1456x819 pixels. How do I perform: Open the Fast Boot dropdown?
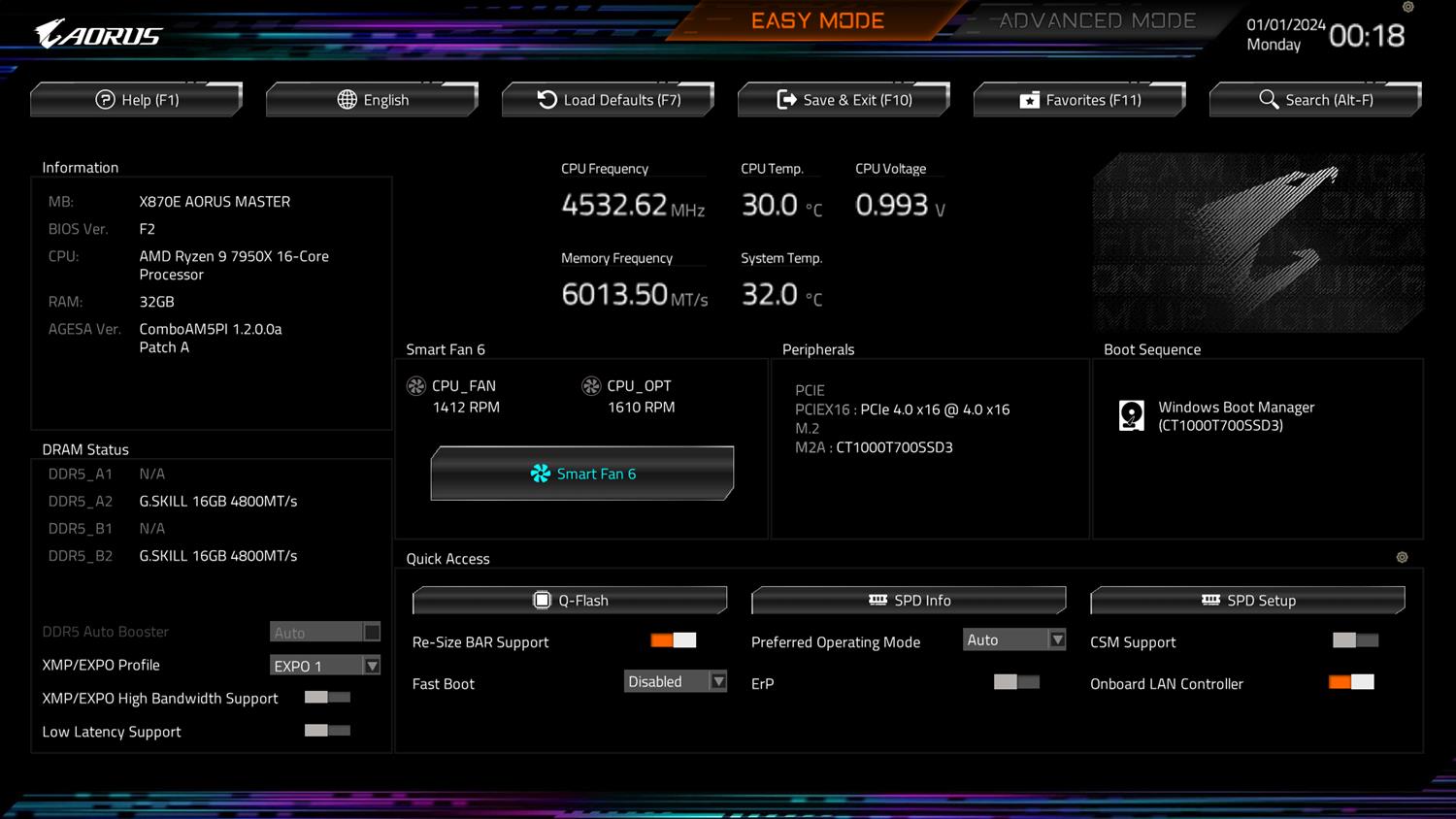click(718, 682)
